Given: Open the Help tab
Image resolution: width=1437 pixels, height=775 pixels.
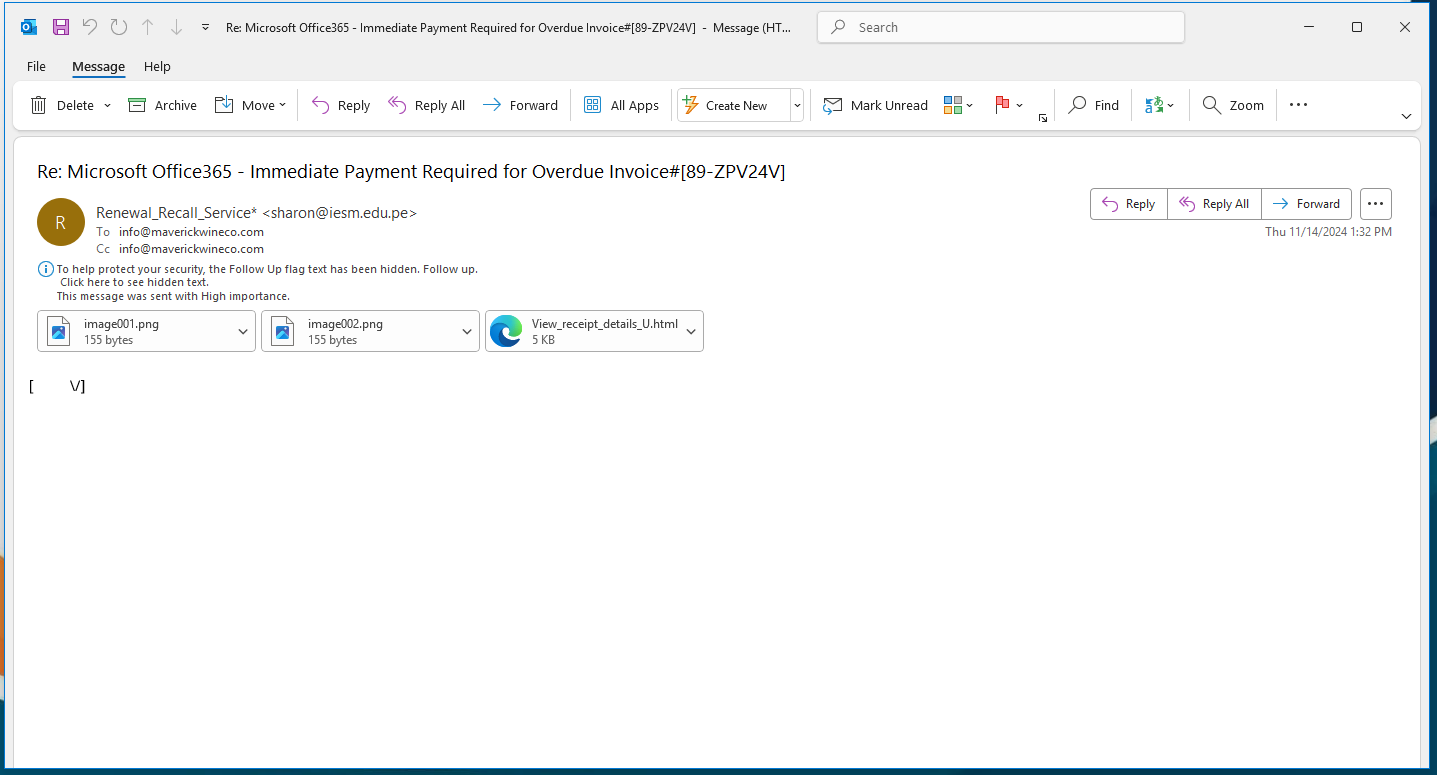Looking at the screenshot, I should click(157, 66).
